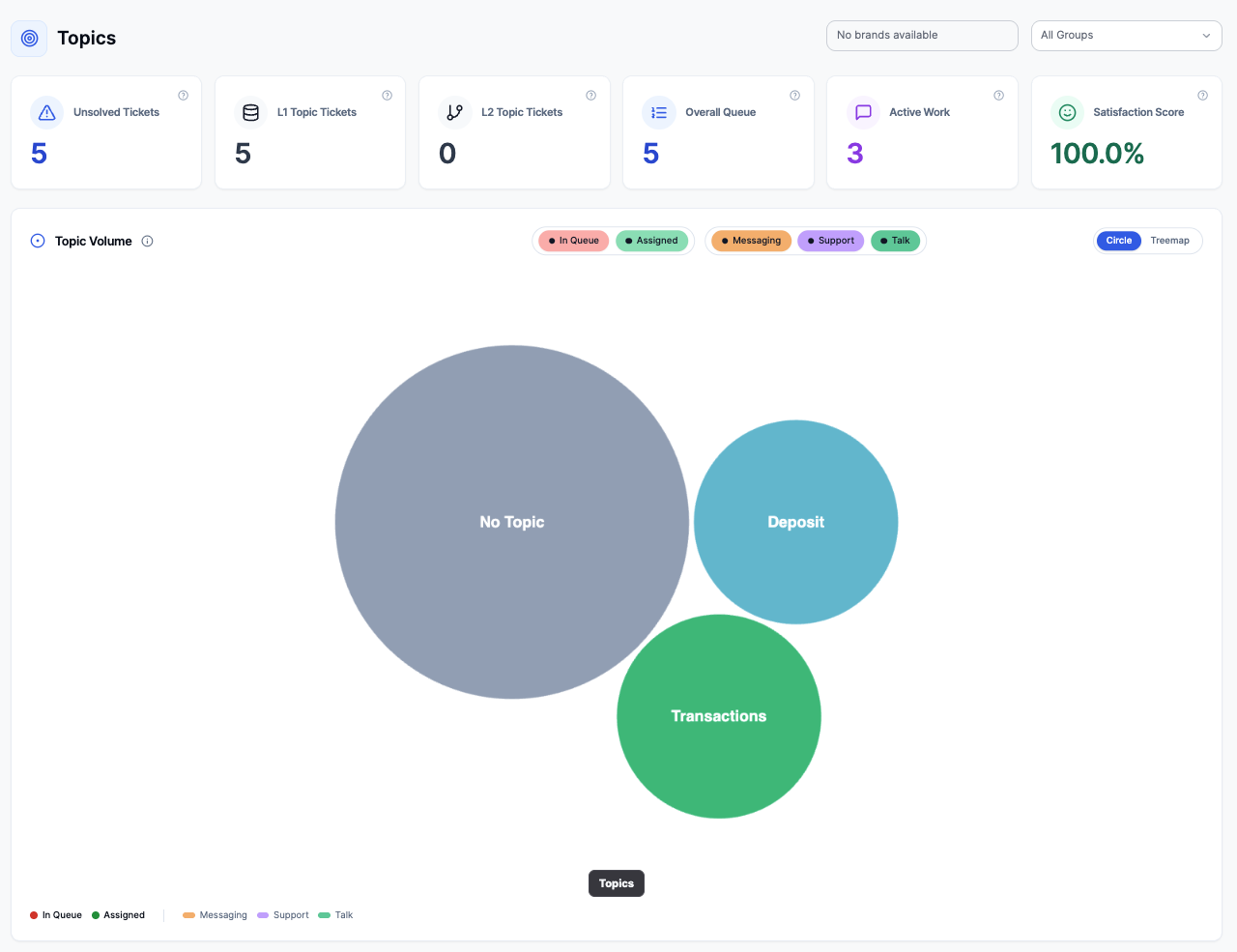This screenshot has width=1237, height=952.
Task: Select the No Topic bubble
Action: coord(512,522)
